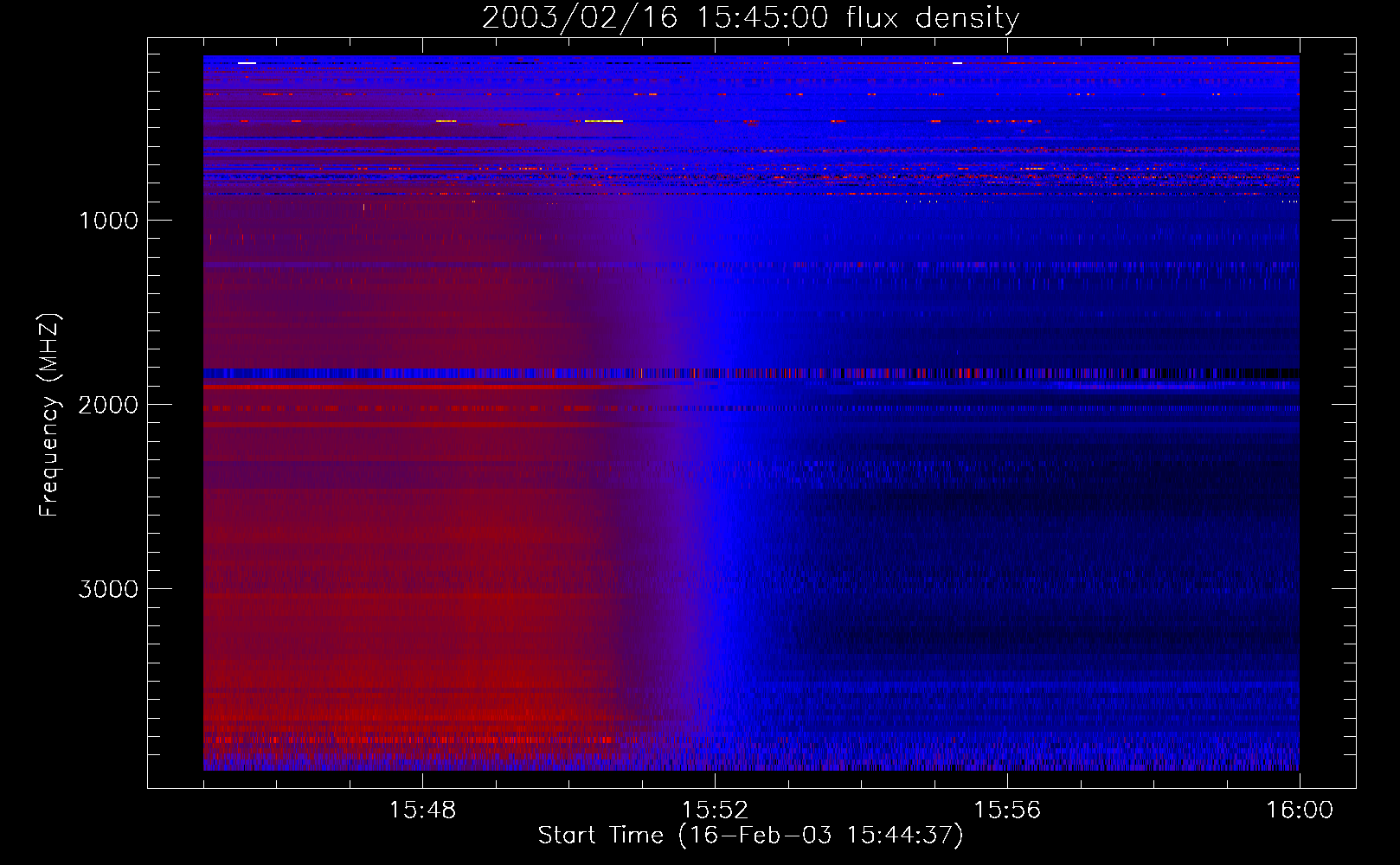Image resolution: width=1400 pixels, height=865 pixels.
Task: Select 'Start Time (16-Feb-03 15:44:37)' axis label
Action: click(x=750, y=836)
